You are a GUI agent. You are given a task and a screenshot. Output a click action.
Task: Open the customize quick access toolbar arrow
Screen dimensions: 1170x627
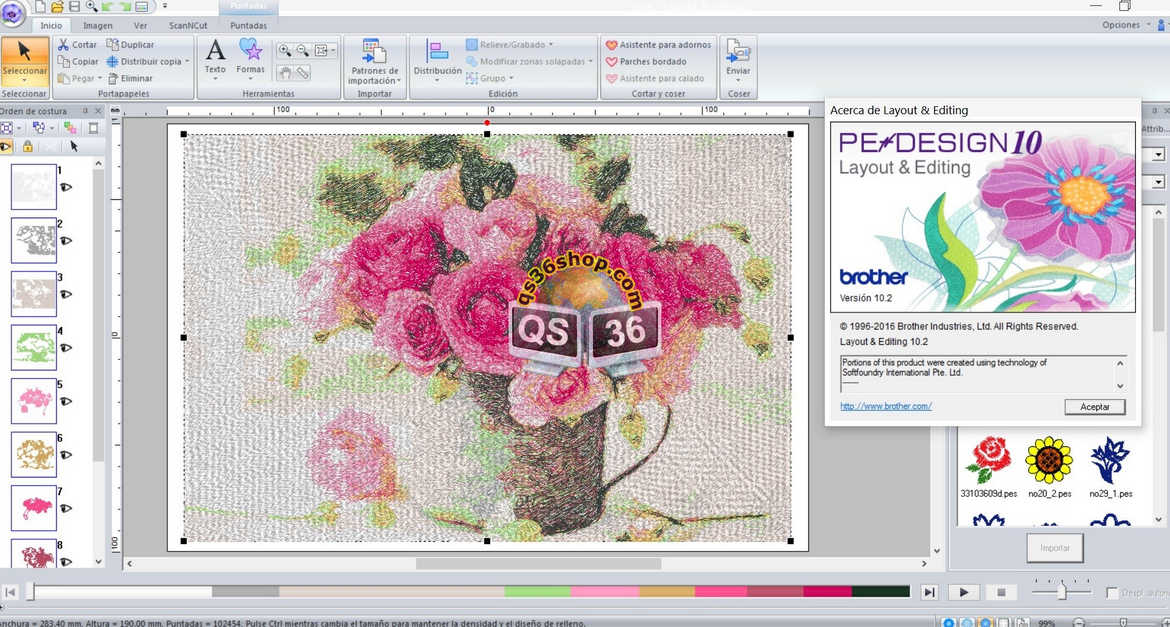(164, 7)
